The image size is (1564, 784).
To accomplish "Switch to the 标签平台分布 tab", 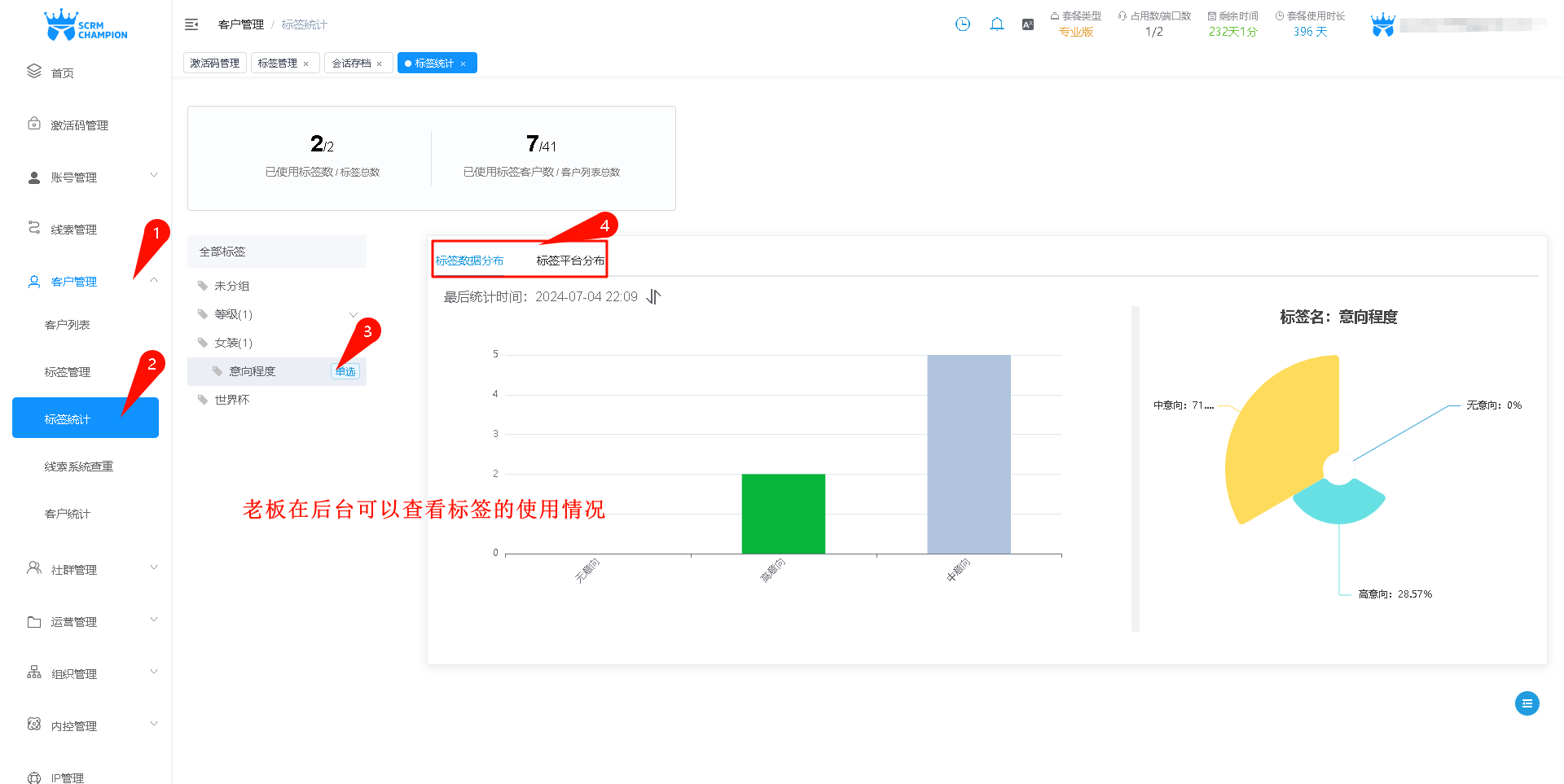I will coord(570,261).
